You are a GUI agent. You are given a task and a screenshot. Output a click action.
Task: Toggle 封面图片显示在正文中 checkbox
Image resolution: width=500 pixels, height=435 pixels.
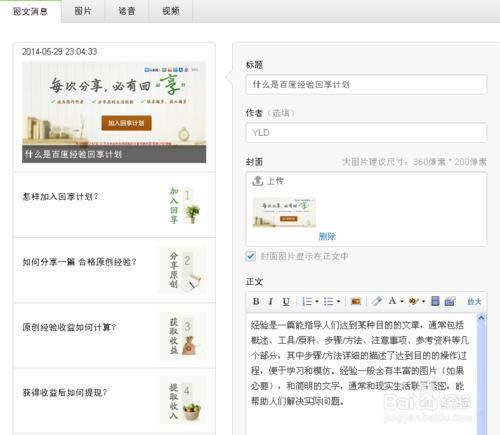[250, 256]
